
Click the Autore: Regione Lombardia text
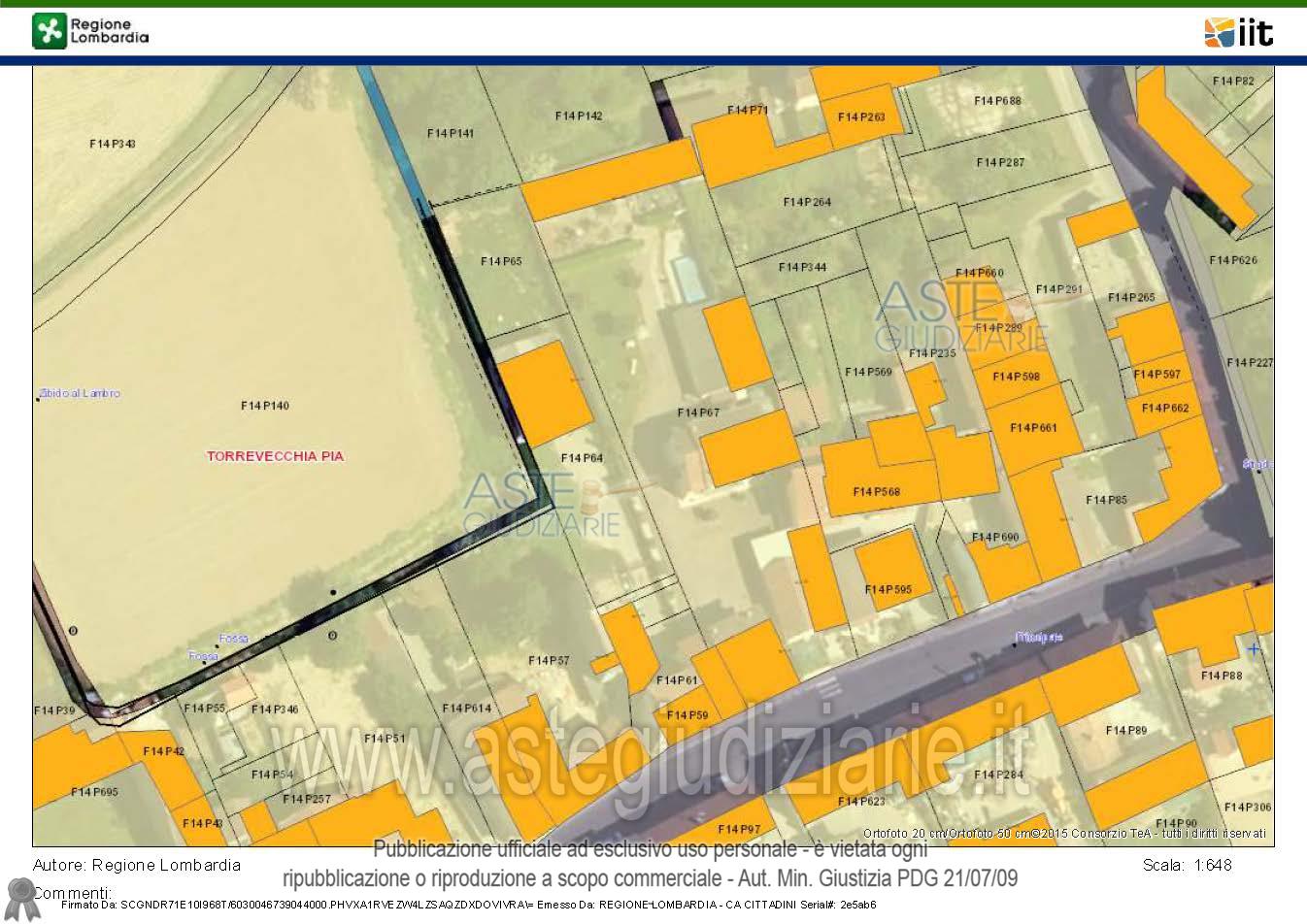pyautogui.click(x=137, y=865)
